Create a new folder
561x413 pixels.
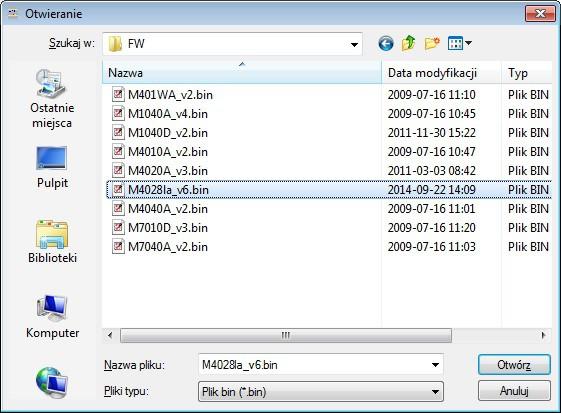(432, 43)
